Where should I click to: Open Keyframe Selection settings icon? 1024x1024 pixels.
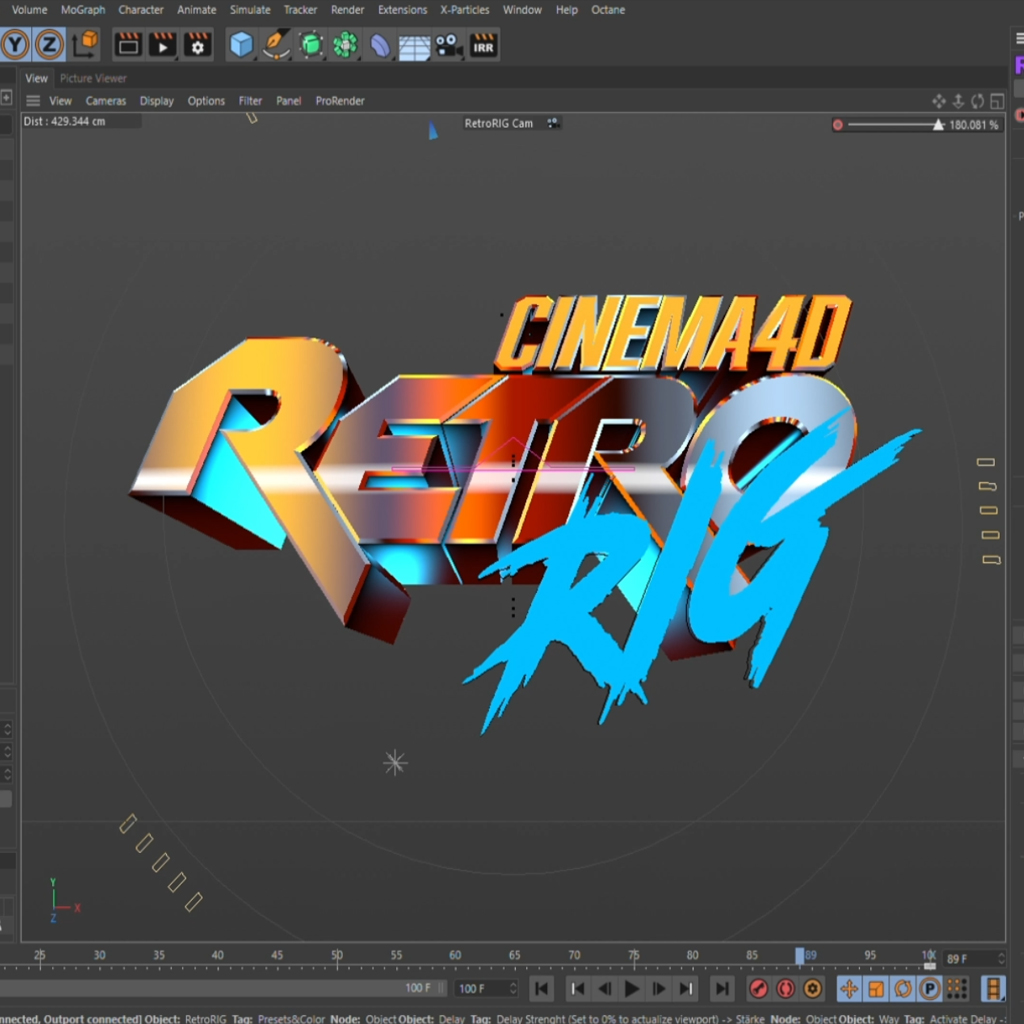[812, 989]
